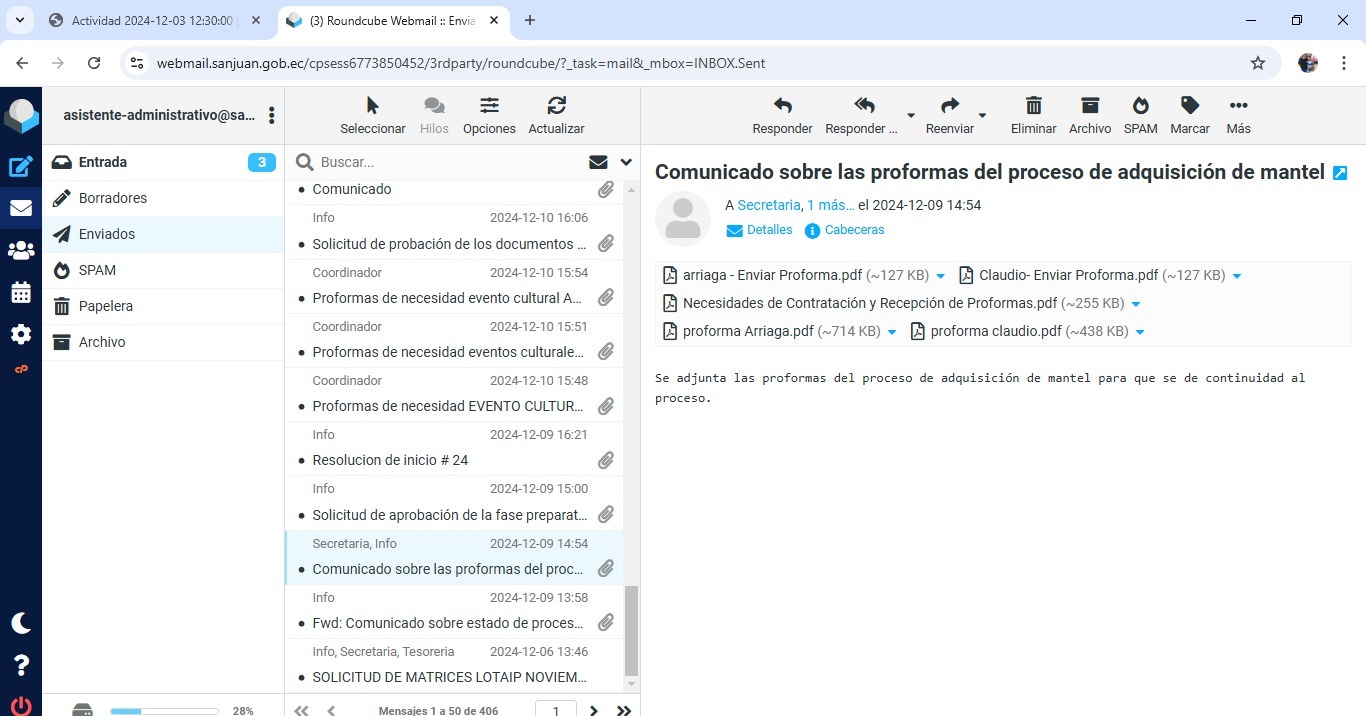Open message in new window icon

tap(1340, 173)
